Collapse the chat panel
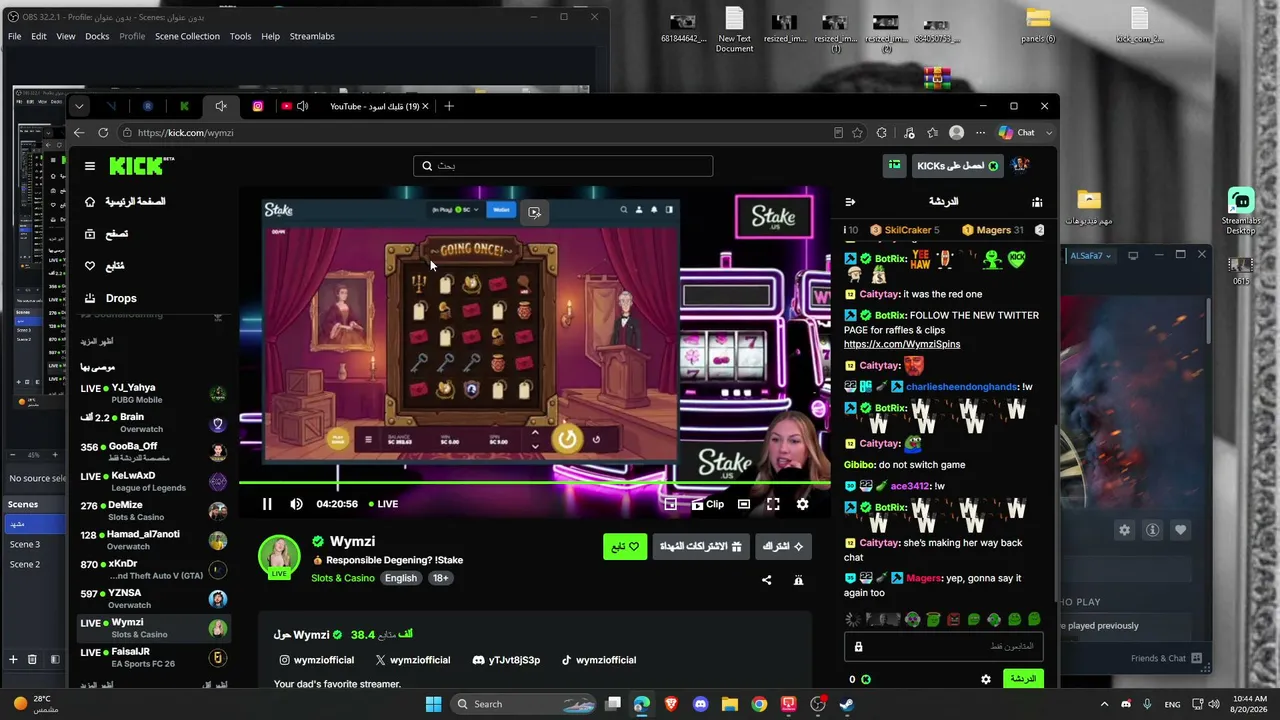Viewport: 1280px width, 720px height. coord(850,202)
